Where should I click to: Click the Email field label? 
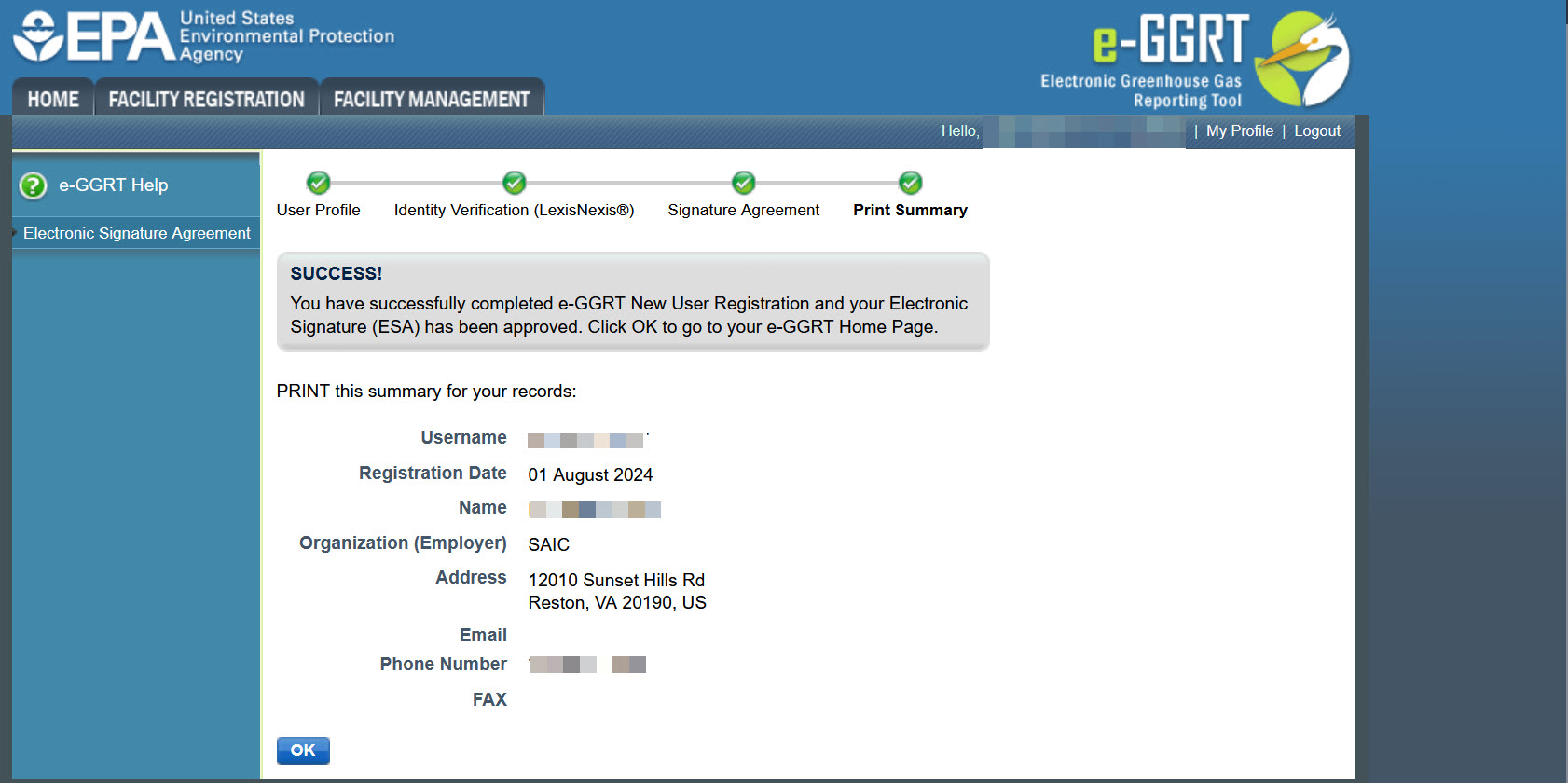[484, 636]
